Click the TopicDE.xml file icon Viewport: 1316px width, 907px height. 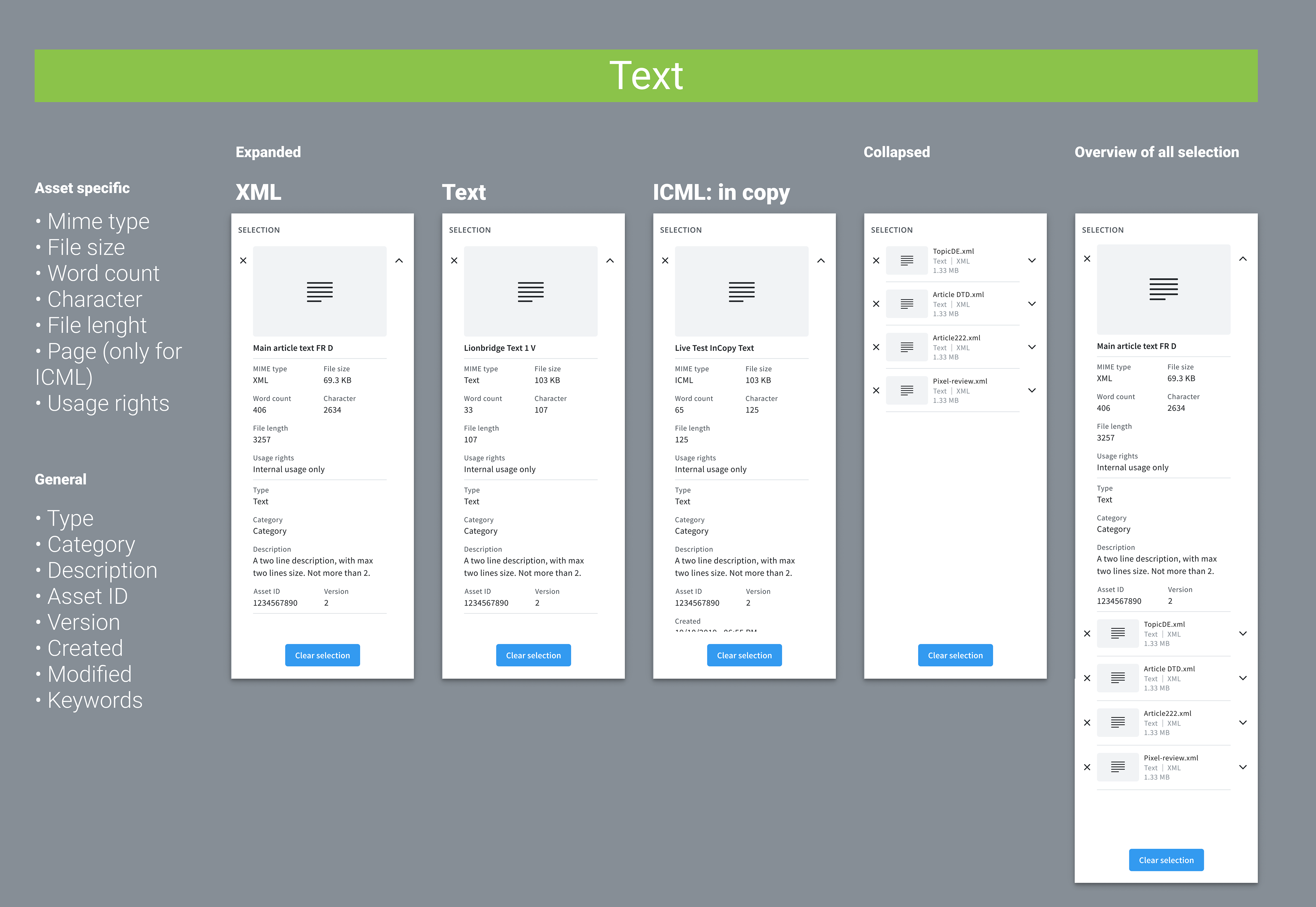906,260
